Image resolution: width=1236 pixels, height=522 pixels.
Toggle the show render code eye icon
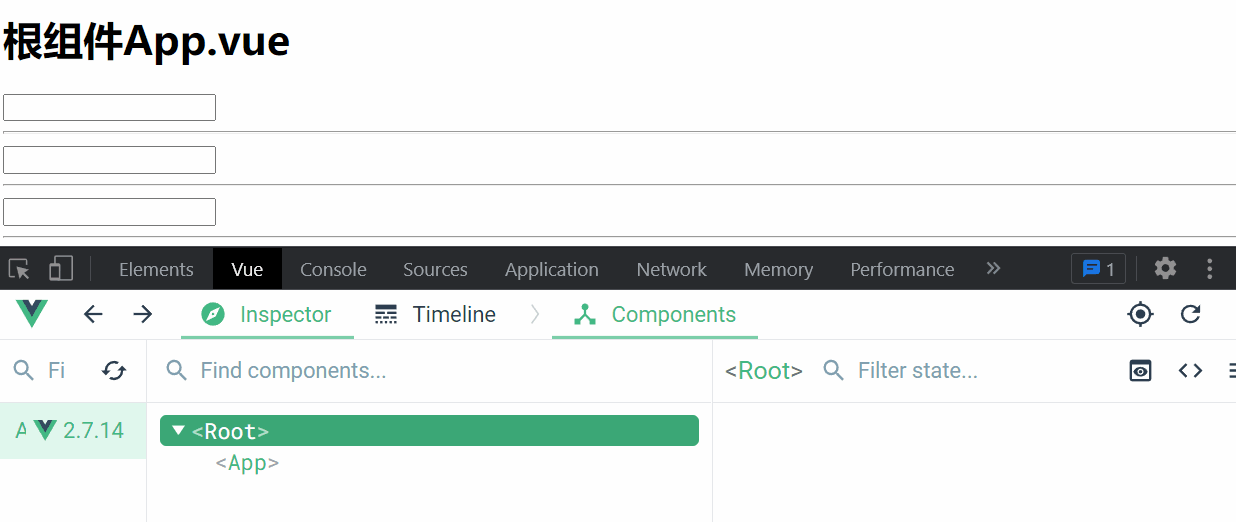coord(1140,371)
